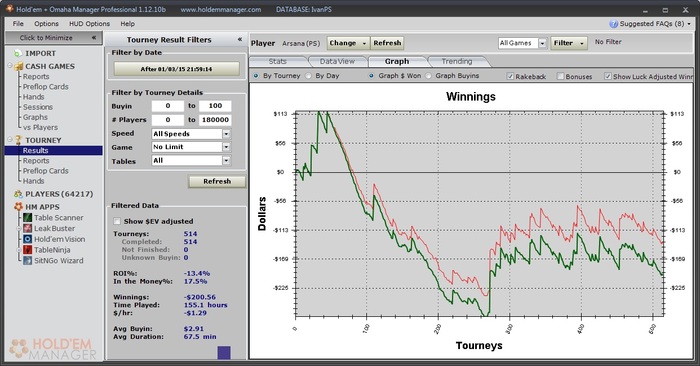Enable Show $EV adjusted checkbox
Viewport: 700px width, 366px height.
117,221
